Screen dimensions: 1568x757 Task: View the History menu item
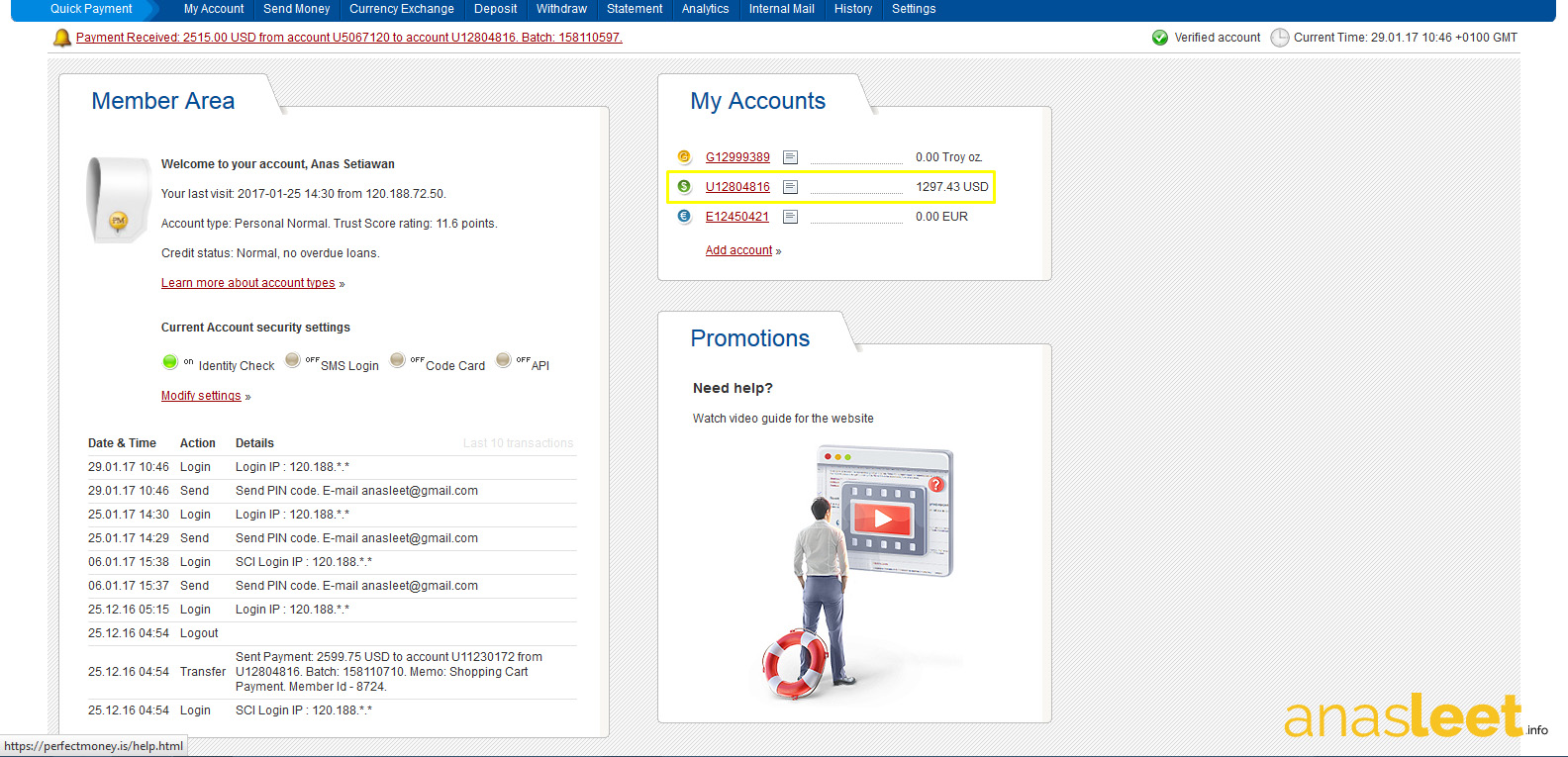[x=853, y=9]
